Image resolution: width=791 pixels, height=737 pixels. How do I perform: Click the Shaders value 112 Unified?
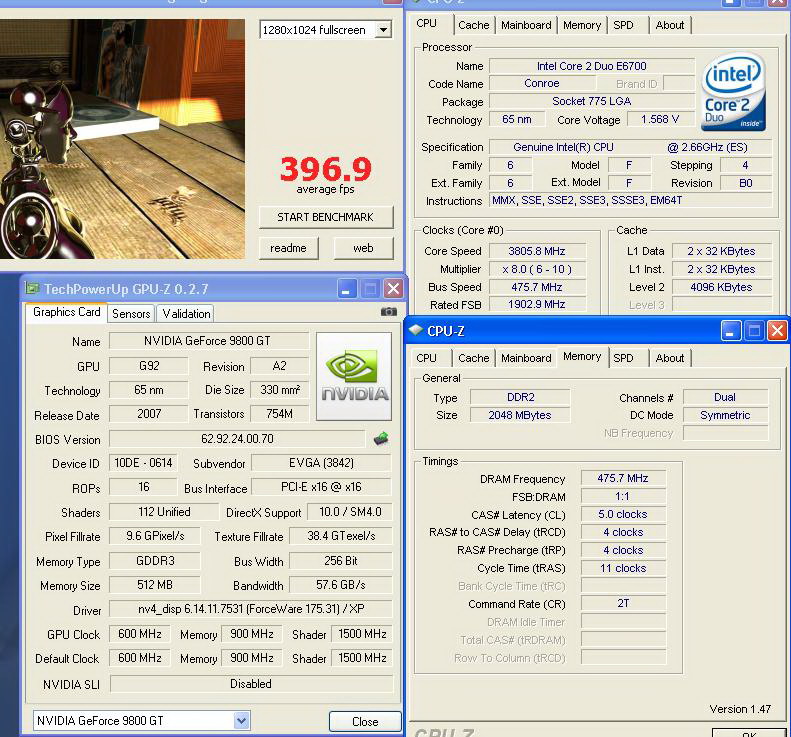[164, 512]
